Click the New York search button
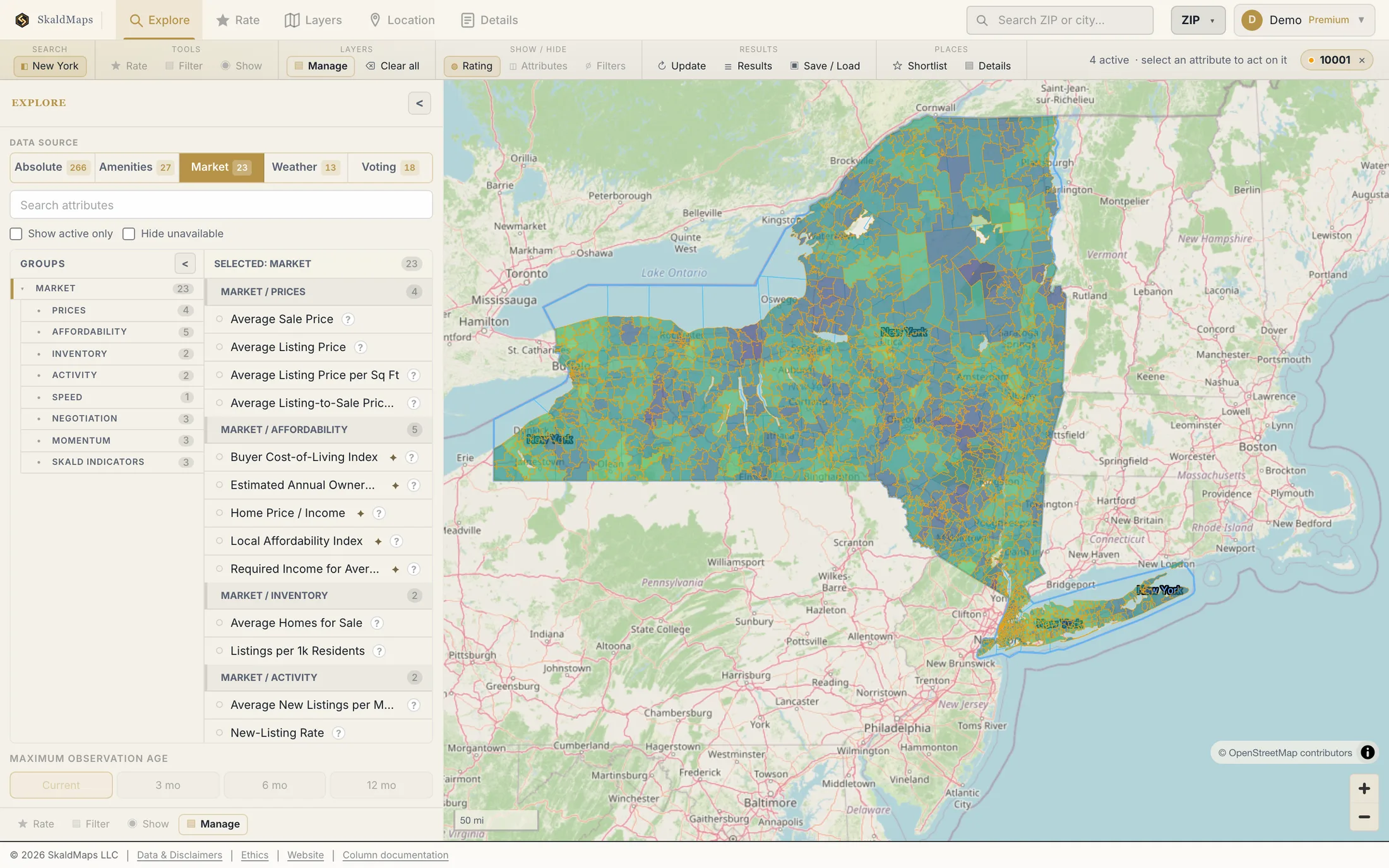Viewport: 1389px width, 868px height. (50, 66)
